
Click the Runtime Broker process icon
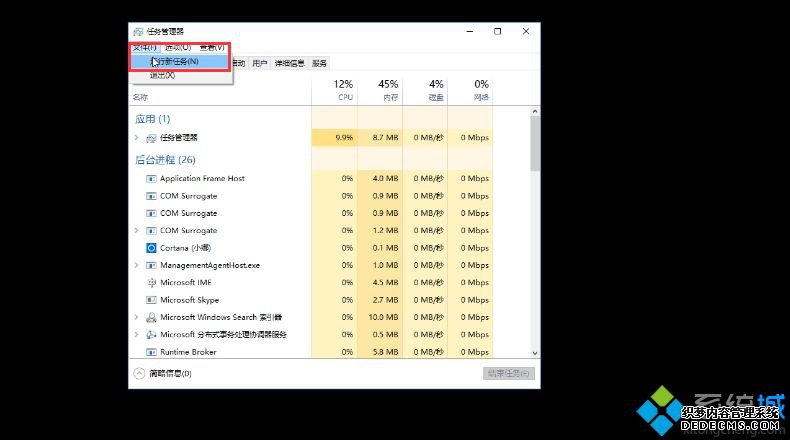(151, 352)
